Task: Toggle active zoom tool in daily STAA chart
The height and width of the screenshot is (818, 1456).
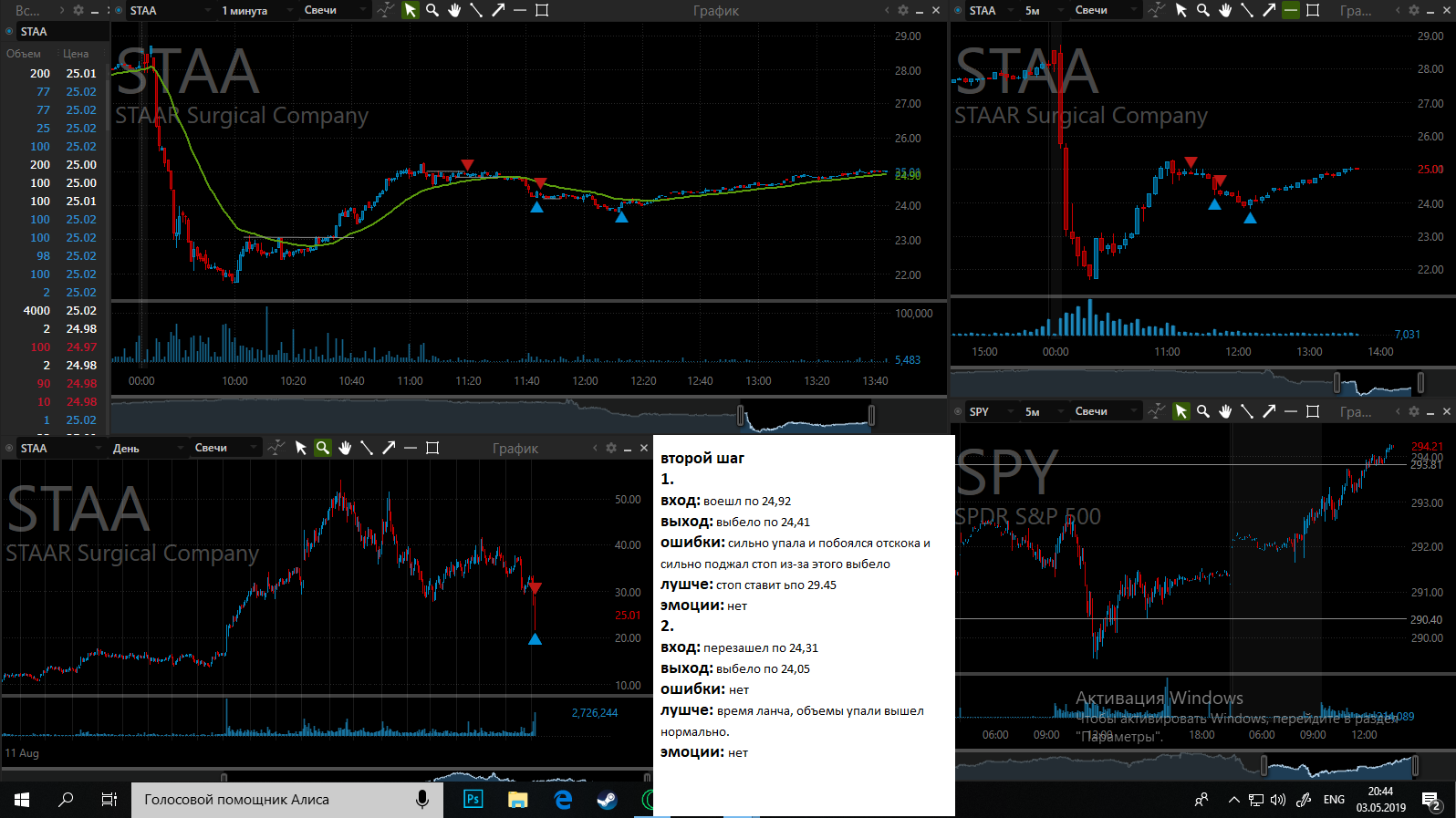Action: click(323, 448)
